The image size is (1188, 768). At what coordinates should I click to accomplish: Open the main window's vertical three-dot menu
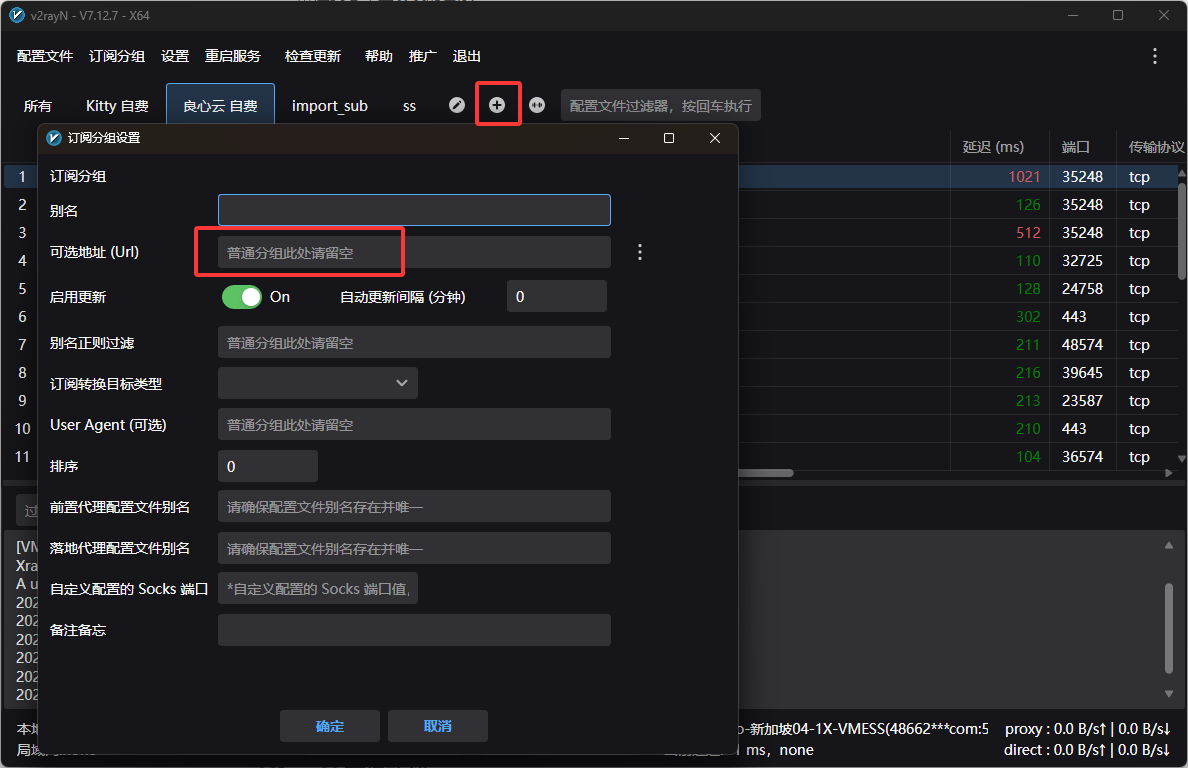(1155, 56)
